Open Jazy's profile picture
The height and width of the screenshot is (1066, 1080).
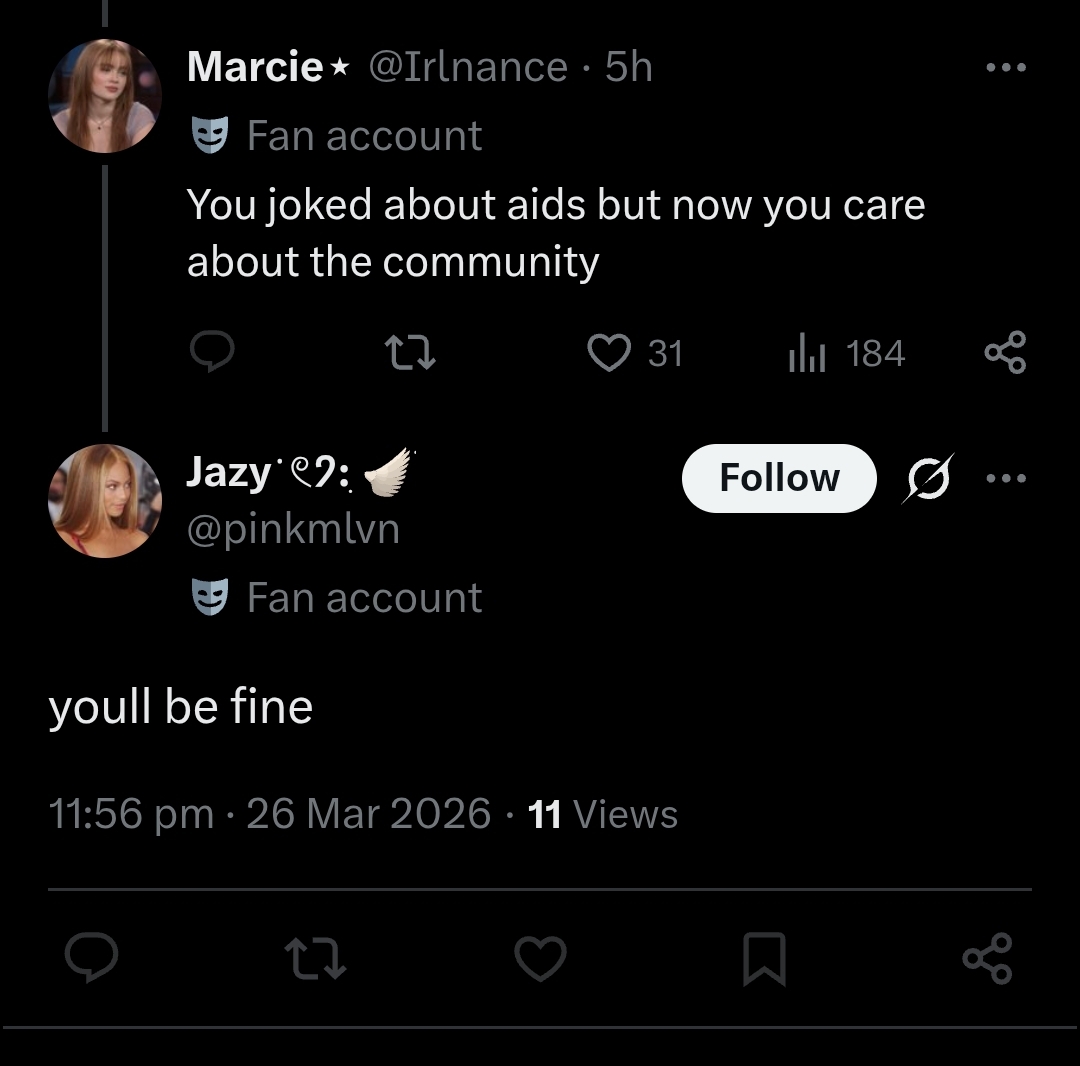(105, 500)
